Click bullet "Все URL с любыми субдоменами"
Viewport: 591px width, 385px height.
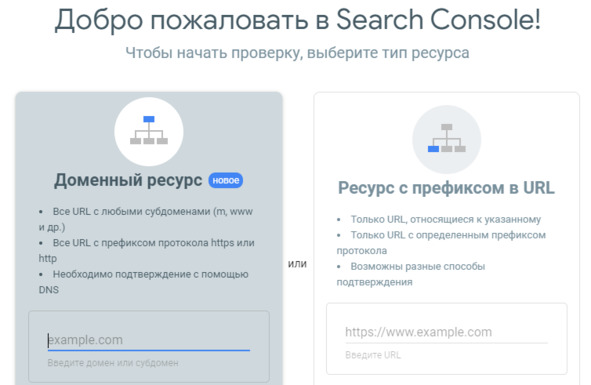146,219
